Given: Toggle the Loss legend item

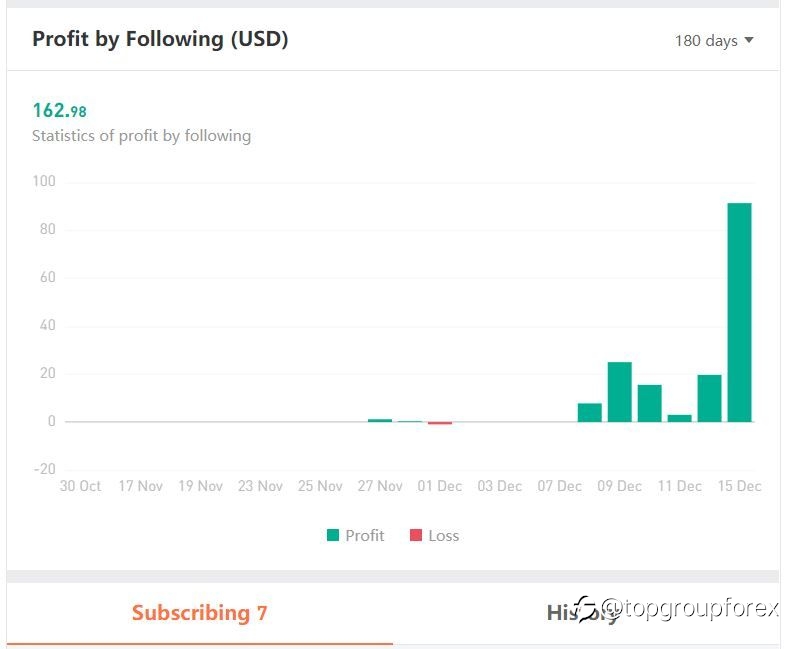Looking at the screenshot, I should click(435, 536).
